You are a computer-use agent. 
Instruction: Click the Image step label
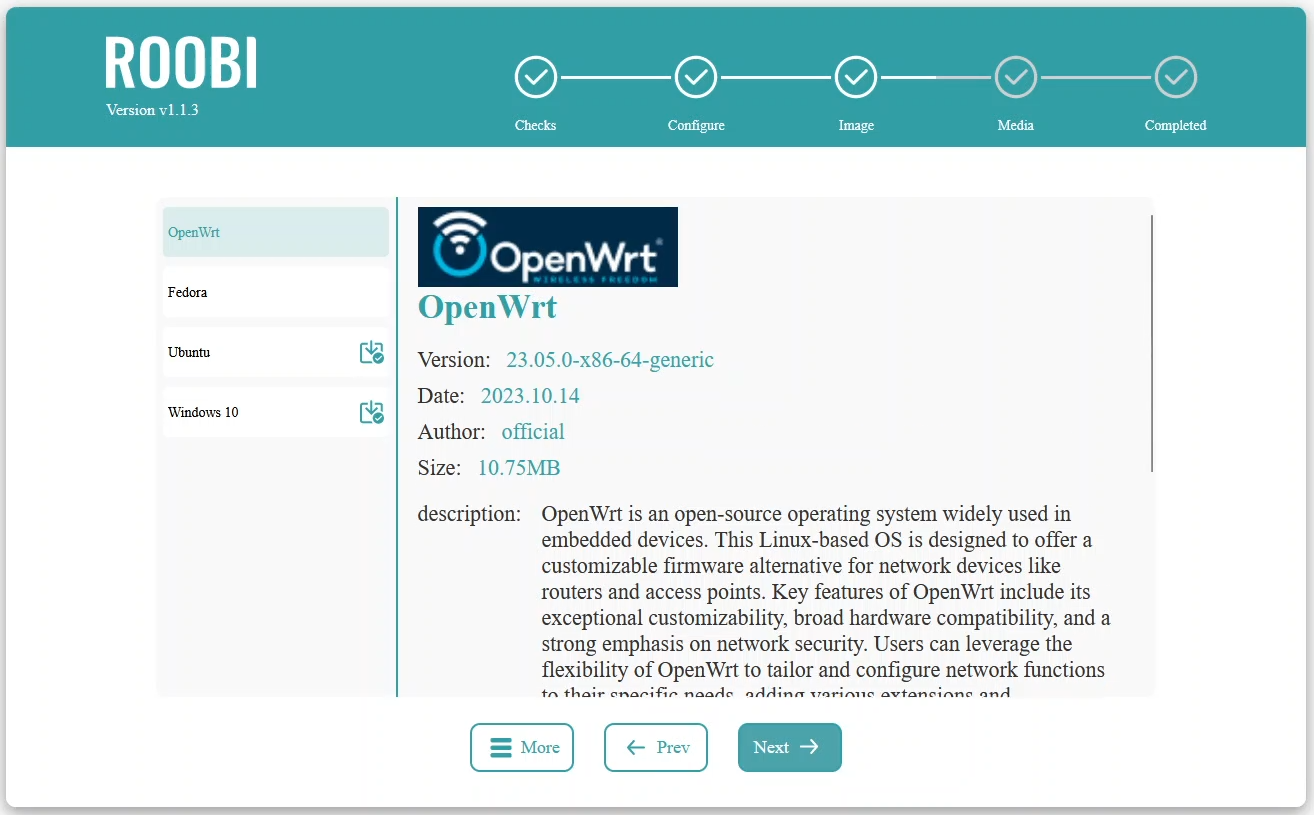[856, 126]
